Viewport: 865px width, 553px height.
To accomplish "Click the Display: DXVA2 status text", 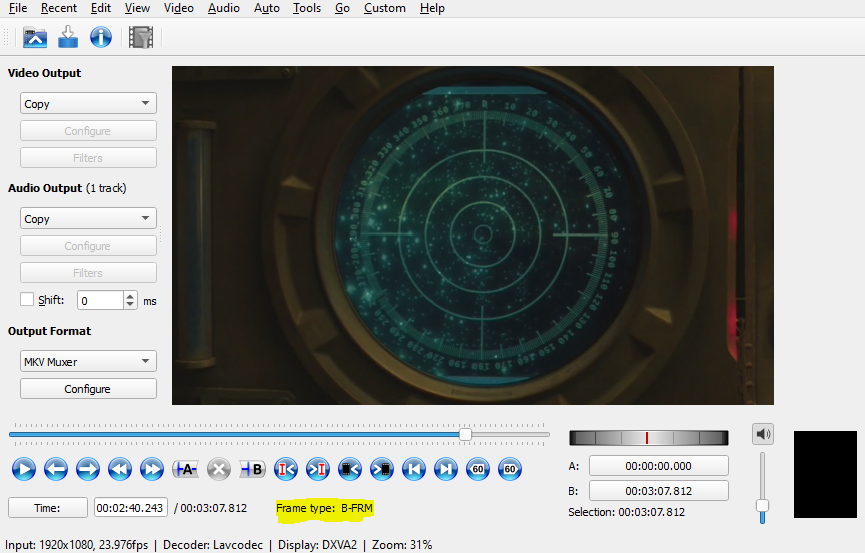I will 318,545.
